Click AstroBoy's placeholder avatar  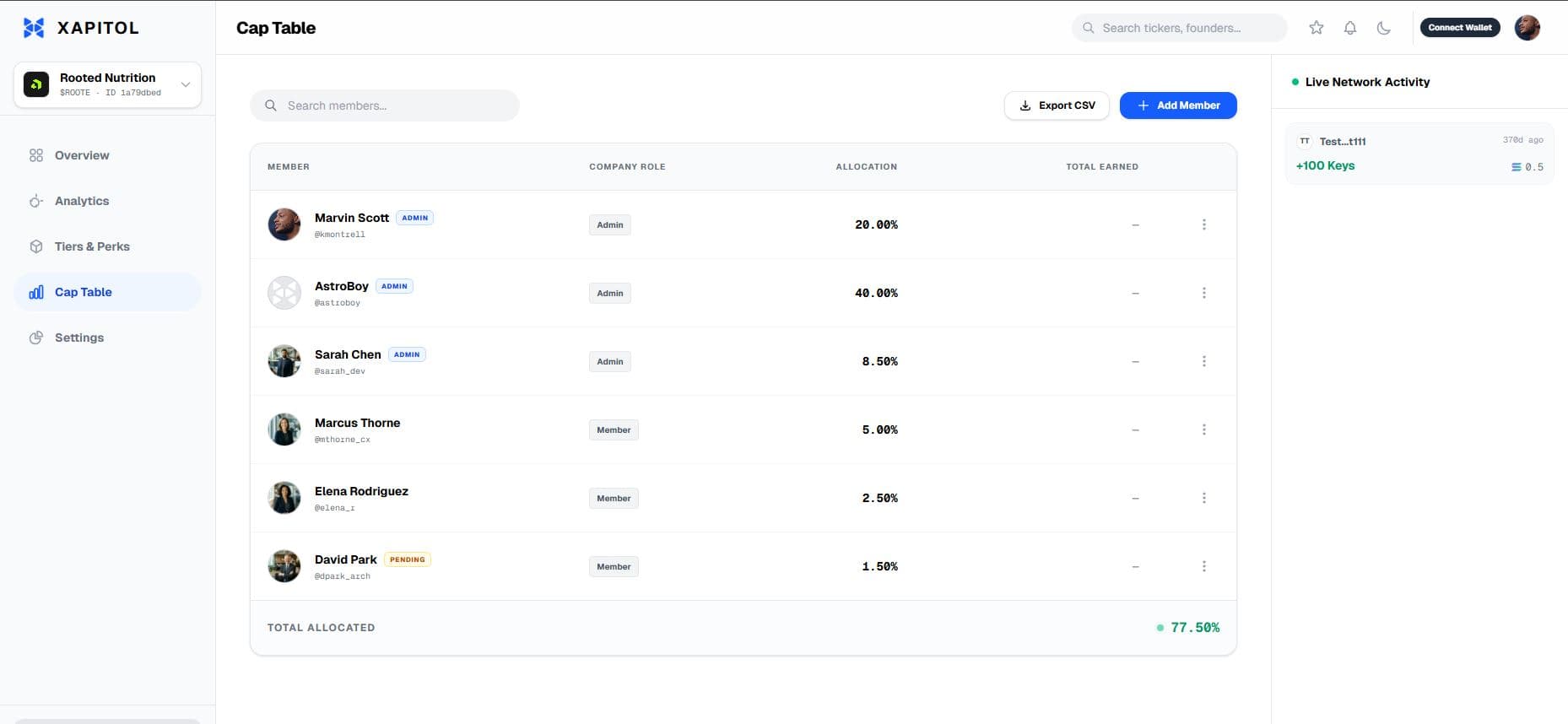pyautogui.click(x=284, y=293)
